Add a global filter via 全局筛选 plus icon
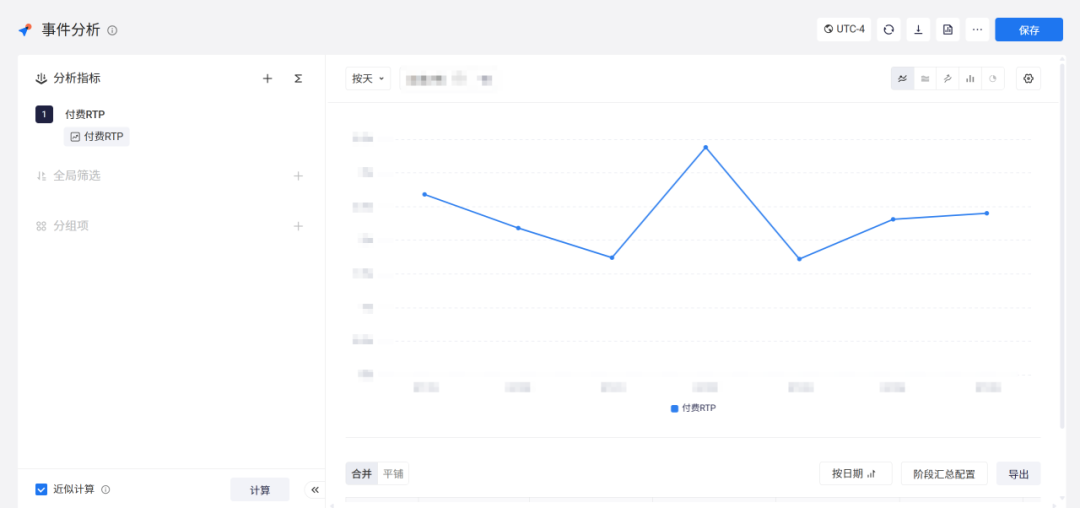 pos(298,176)
